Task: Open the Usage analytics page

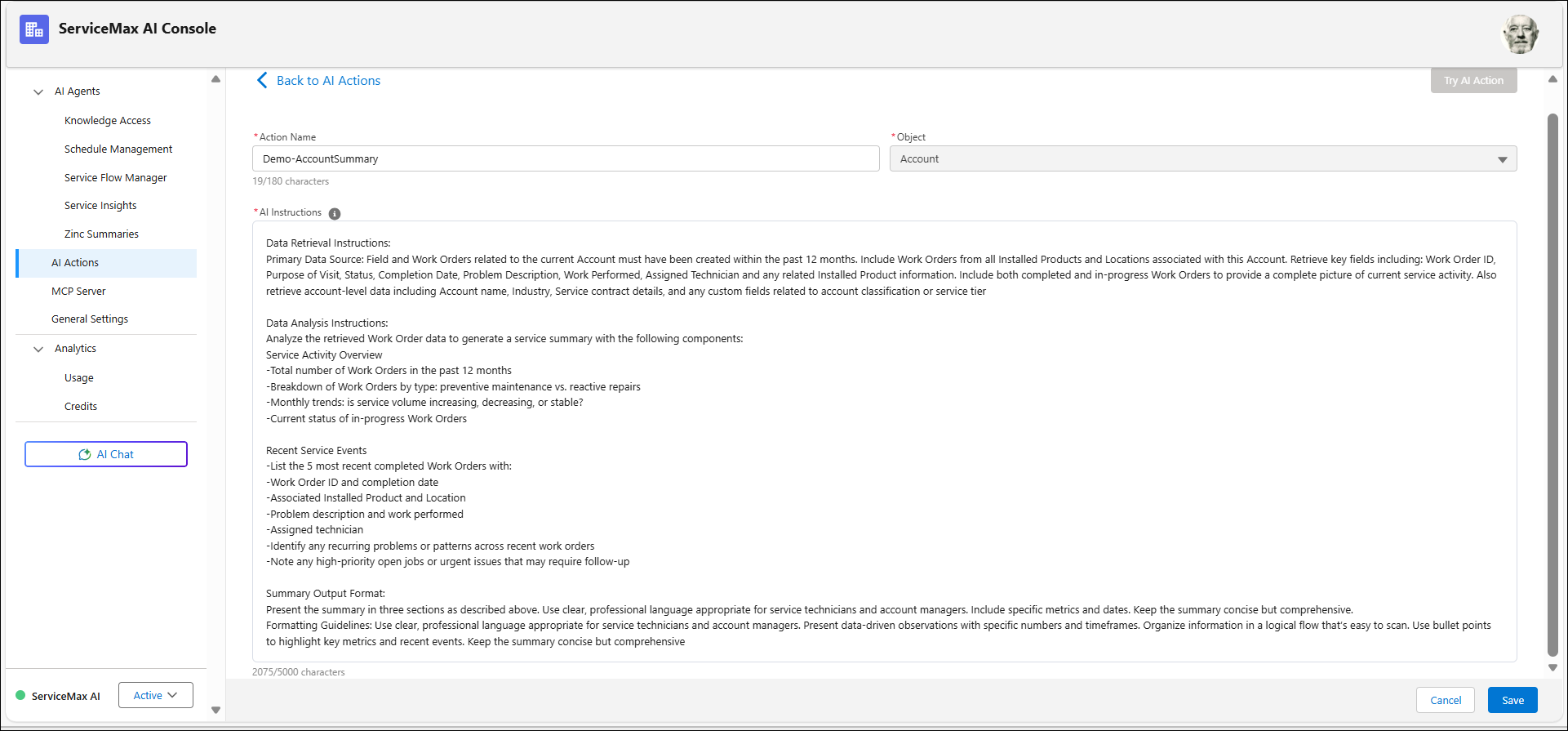Action: 79,378
